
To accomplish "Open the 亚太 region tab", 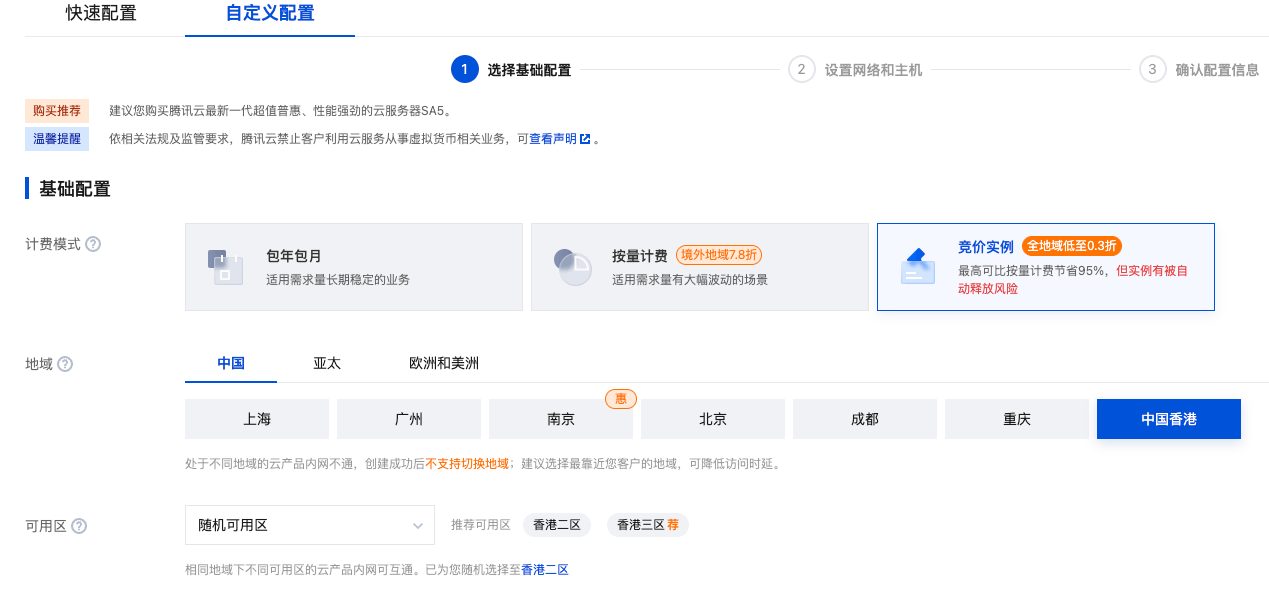I will pyautogui.click(x=327, y=363).
